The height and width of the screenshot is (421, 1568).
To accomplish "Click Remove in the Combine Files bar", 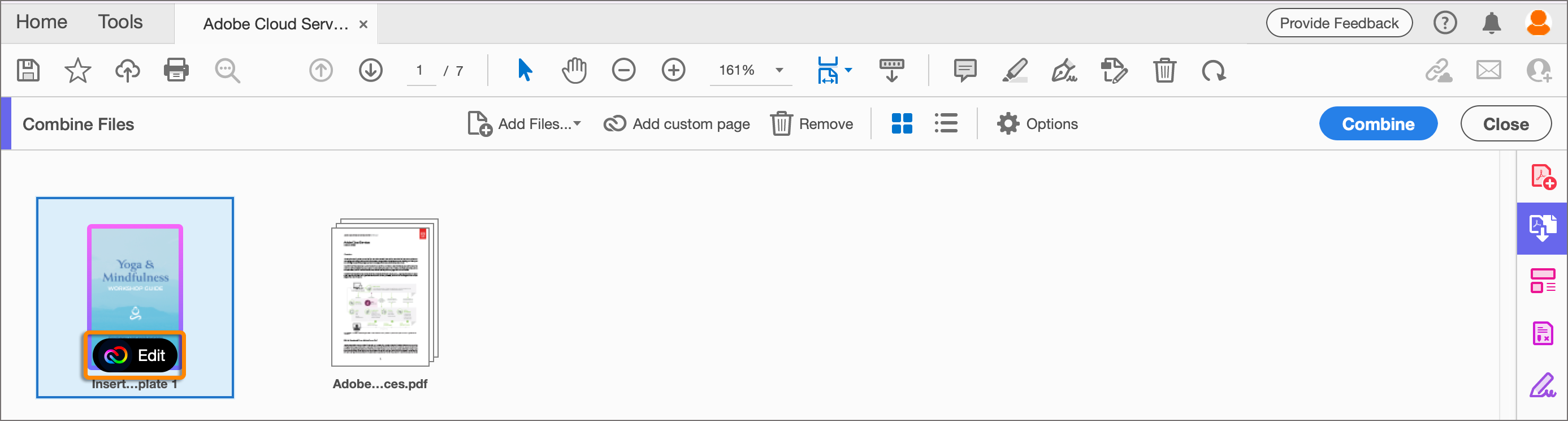I will (811, 124).
